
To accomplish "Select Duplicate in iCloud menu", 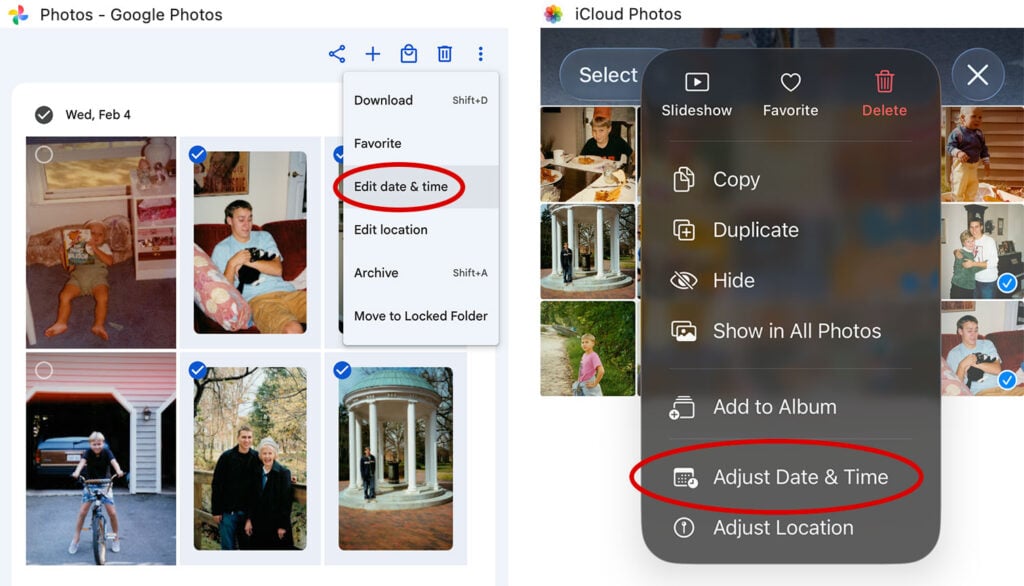I will 791,230.
